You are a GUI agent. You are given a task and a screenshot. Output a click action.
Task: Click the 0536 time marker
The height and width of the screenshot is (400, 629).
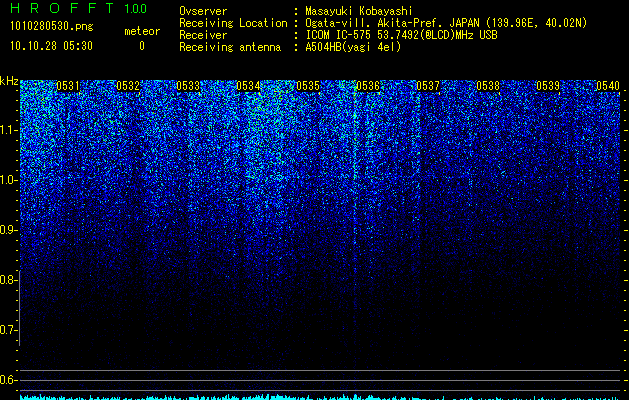[368, 86]
